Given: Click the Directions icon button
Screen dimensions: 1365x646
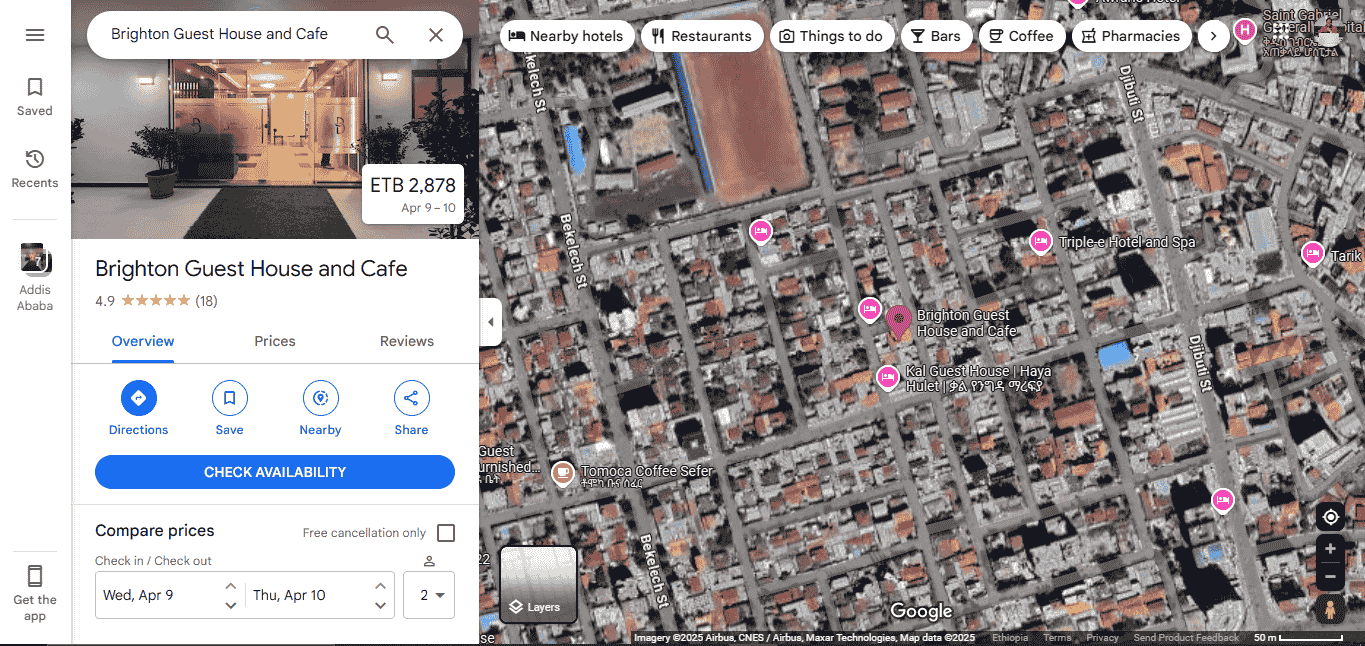Looking at the screenshot, I should [x=139, y=399].
